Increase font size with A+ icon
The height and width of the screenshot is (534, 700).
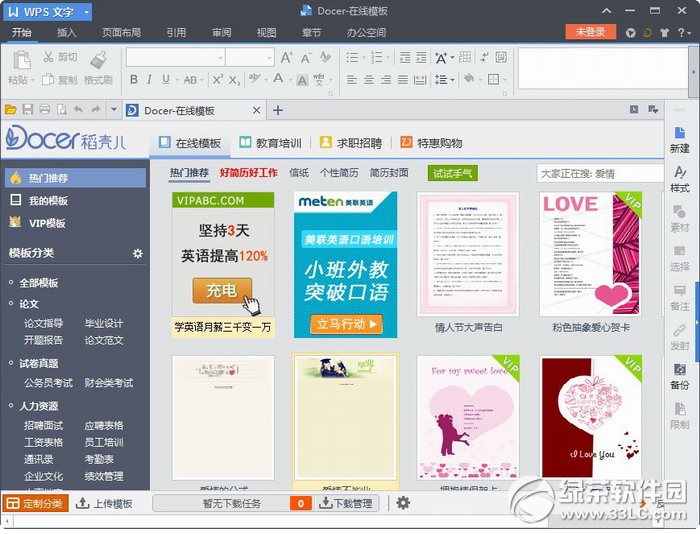[x=287, y=57]
